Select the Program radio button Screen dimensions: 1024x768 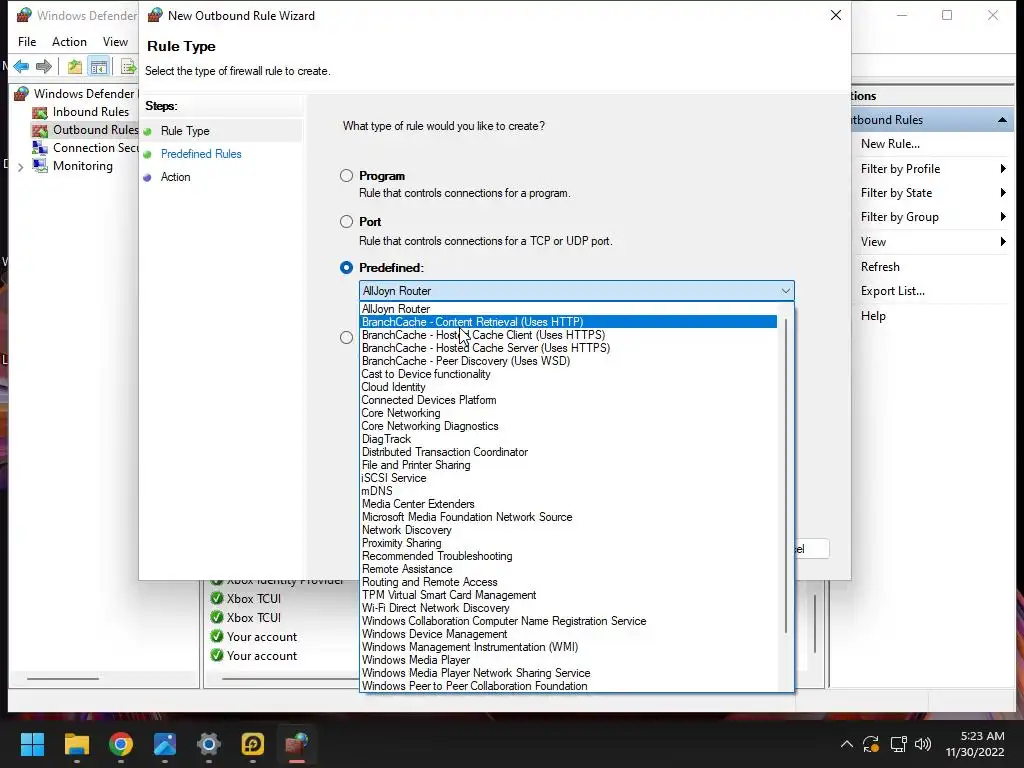[x=346, y=176]
